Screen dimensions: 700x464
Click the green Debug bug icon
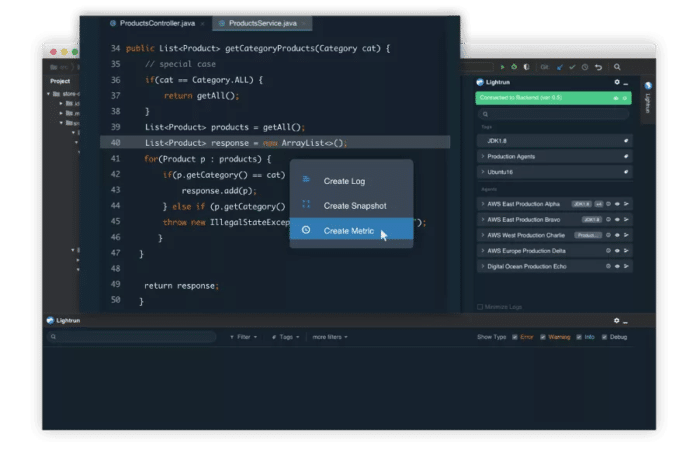click(514, 67)
